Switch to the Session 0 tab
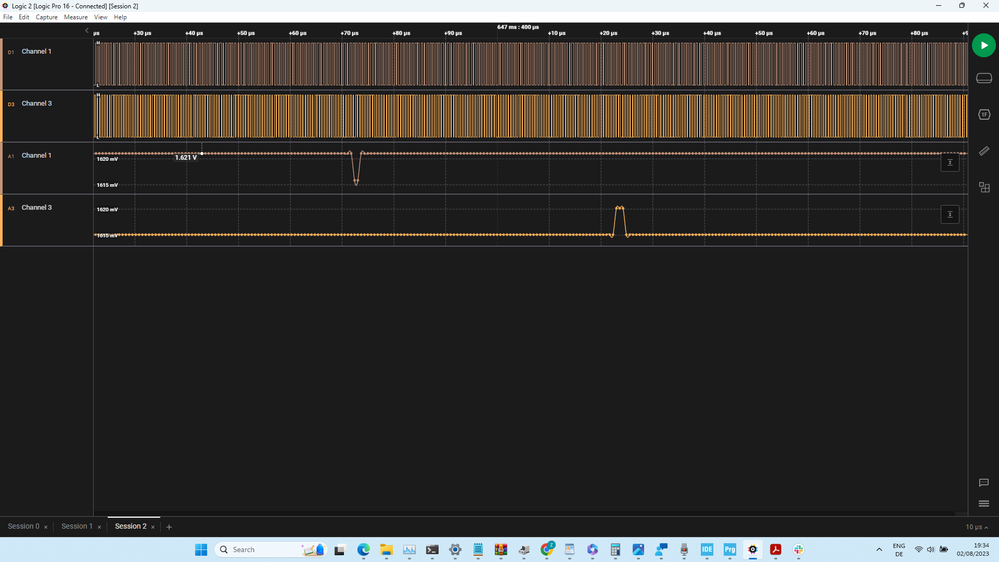 (x=24, y=526)
